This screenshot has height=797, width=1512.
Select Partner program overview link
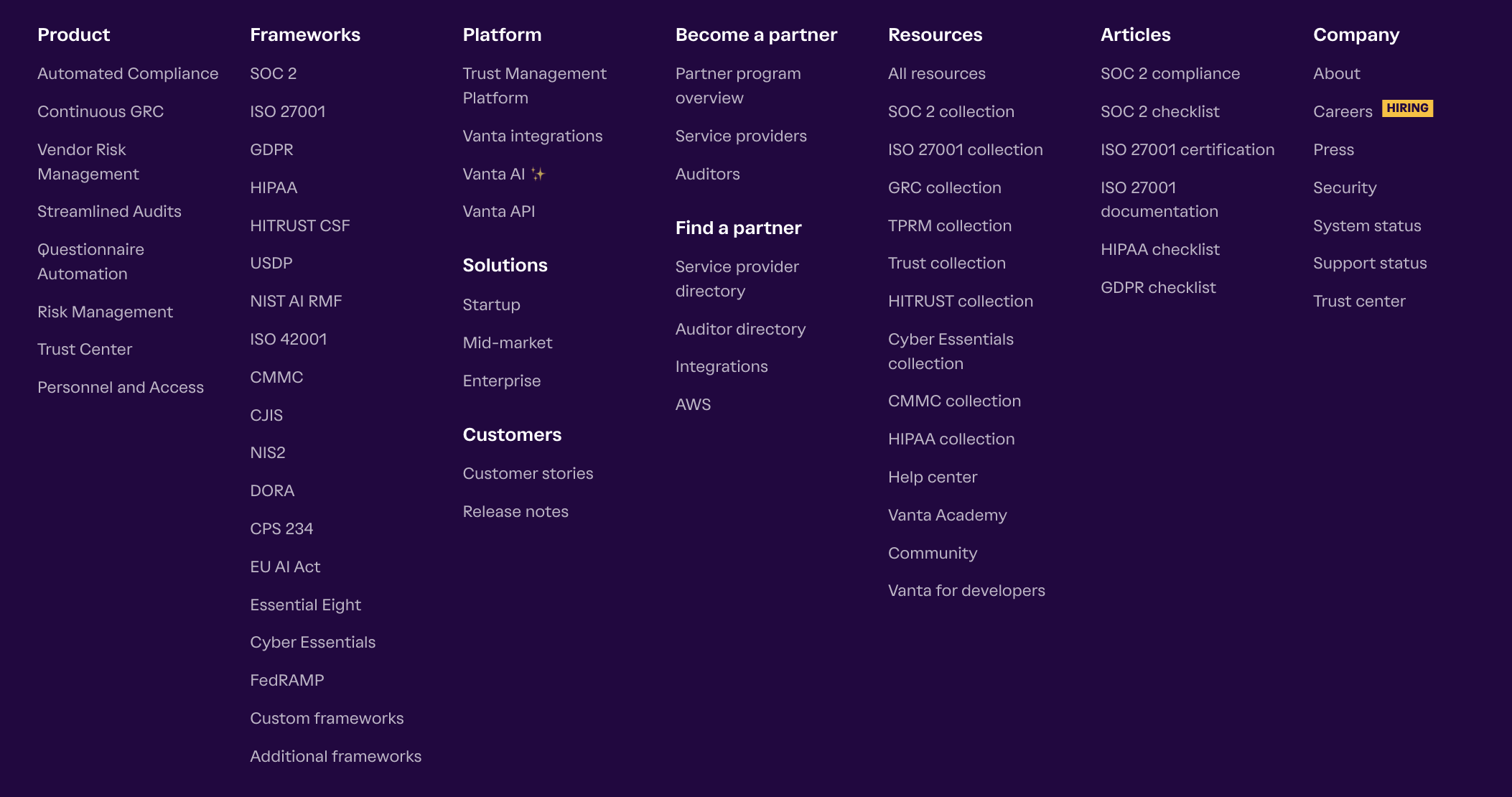(737, 85)
